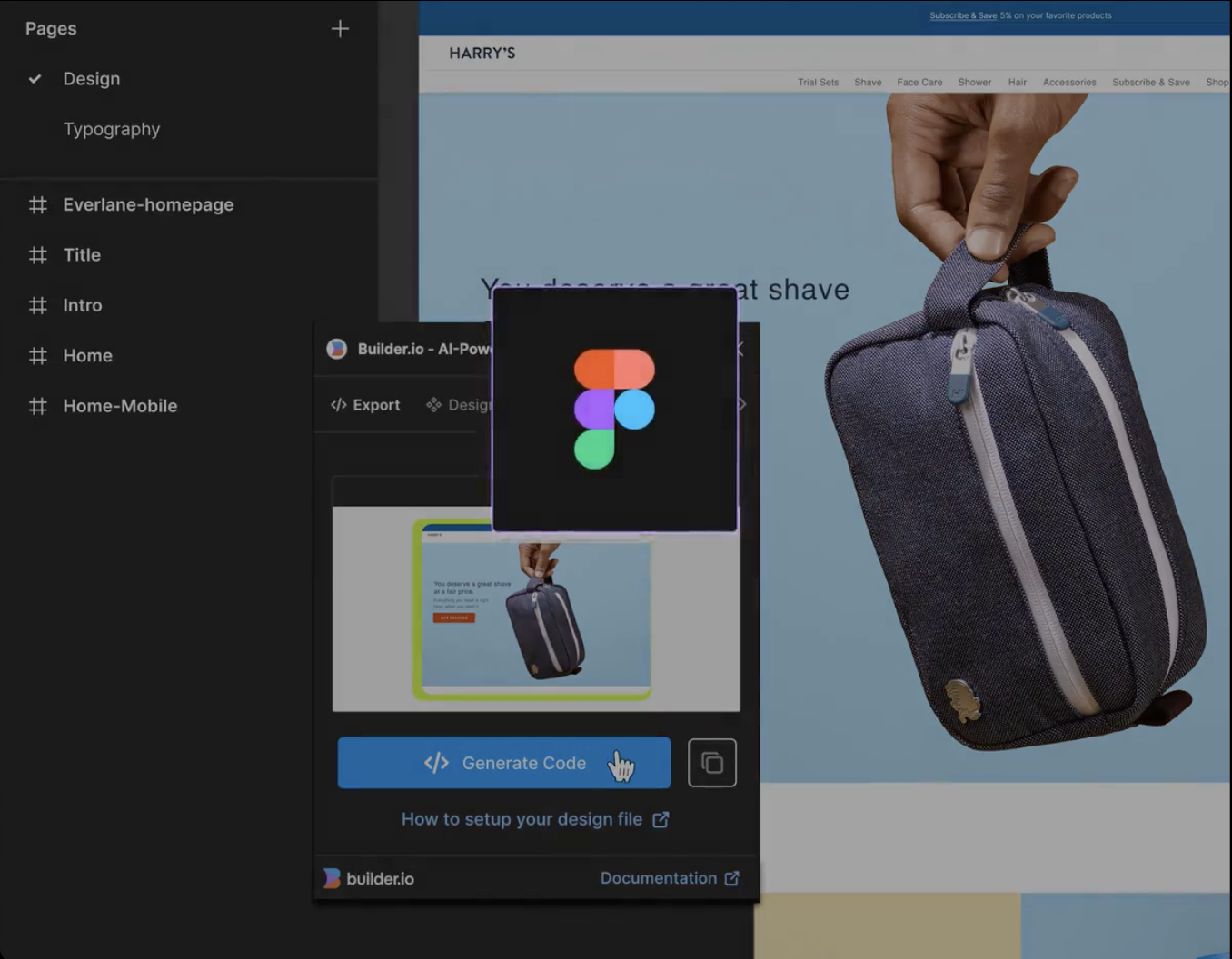Click the Builder.io plugin logo icon
This screenshot has width=1232, height=959.
coord(337,349)
